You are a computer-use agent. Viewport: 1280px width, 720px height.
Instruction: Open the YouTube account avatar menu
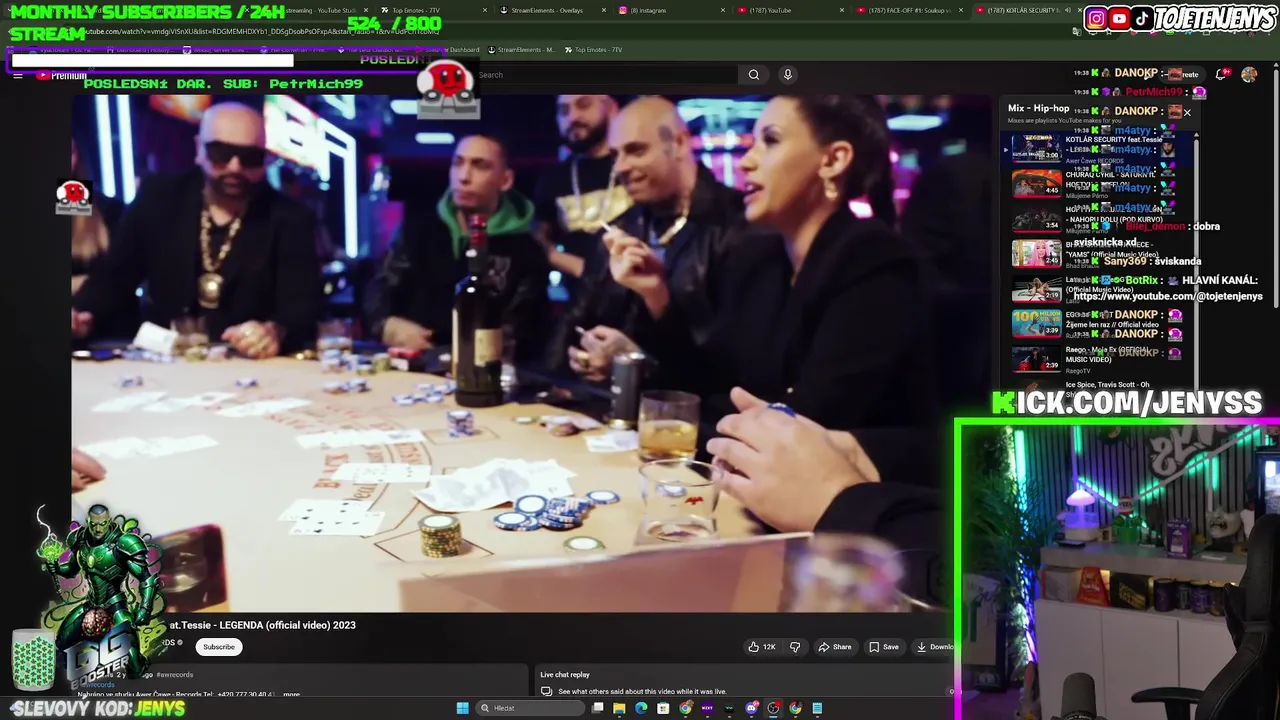click(1249, 74)
